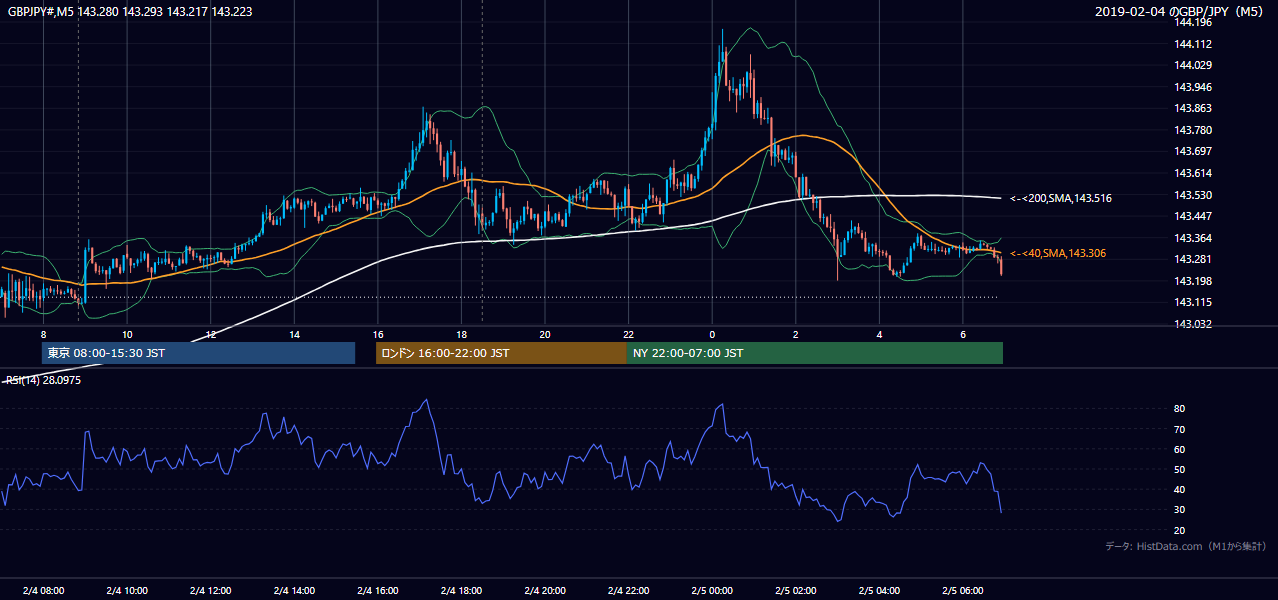Click the 2/4 12:00 time label
The image size is (1278, 600).
[210, 590]
